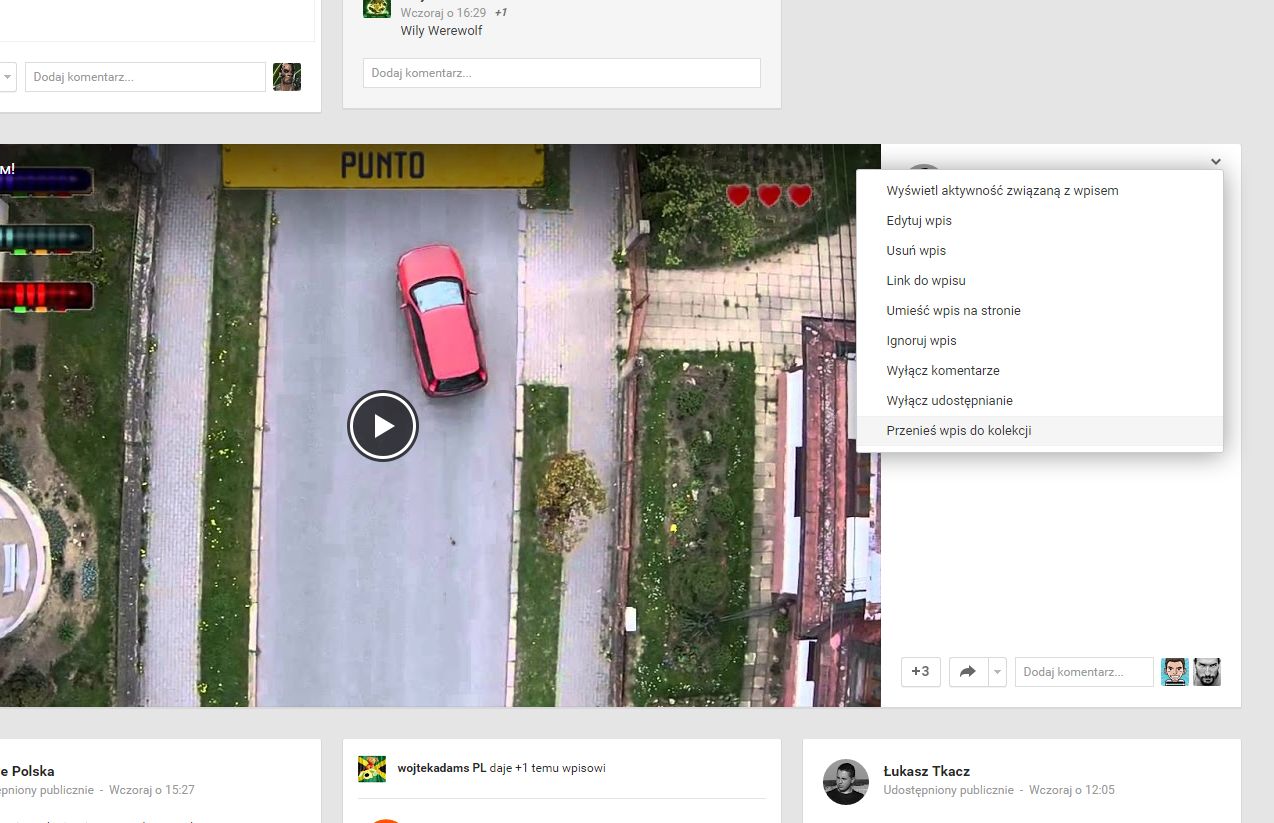Click wojtekadams PL avatar icon
1274x823 pixels.
(x=372, y=768)
